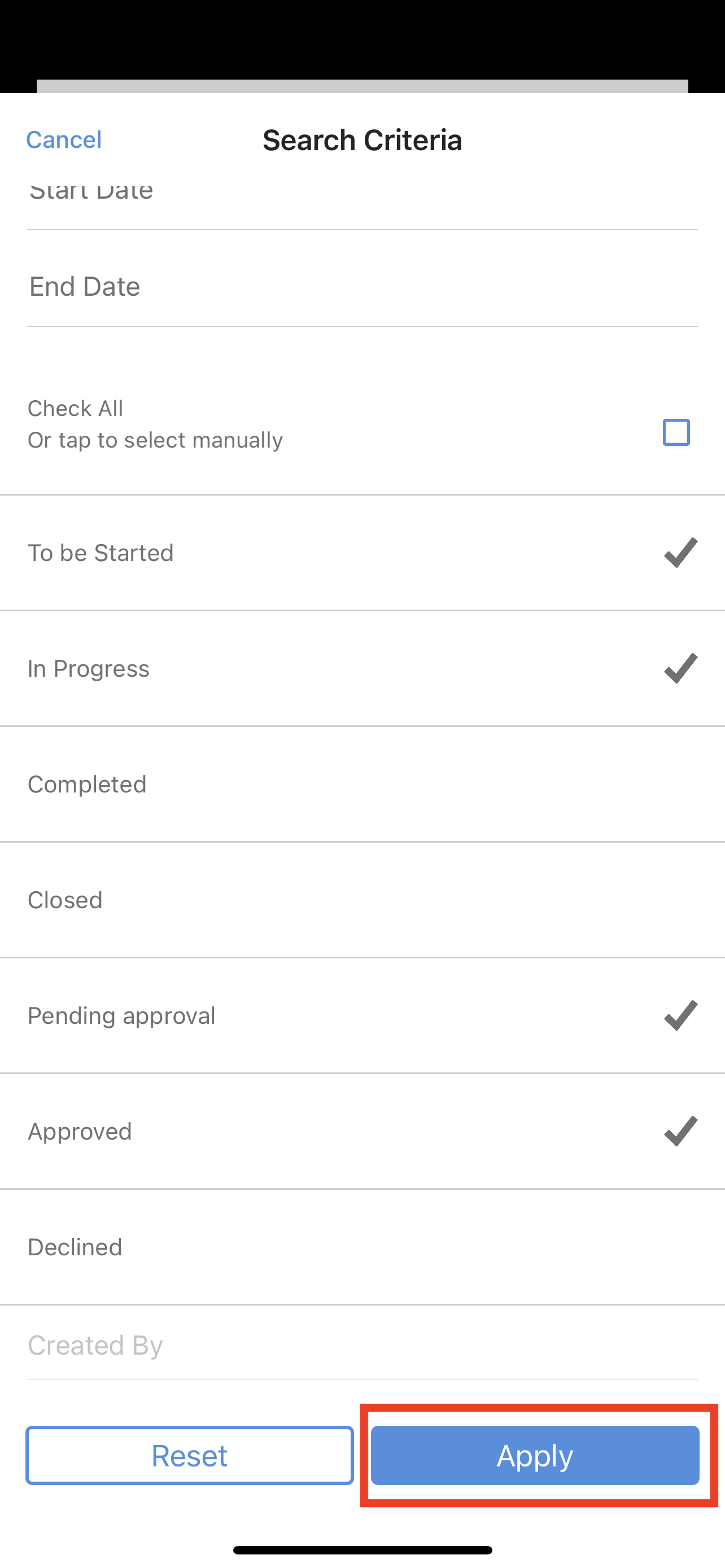Select the Completed status row
The width and height of the screenshot is (725, 1568).
point(362,784)
